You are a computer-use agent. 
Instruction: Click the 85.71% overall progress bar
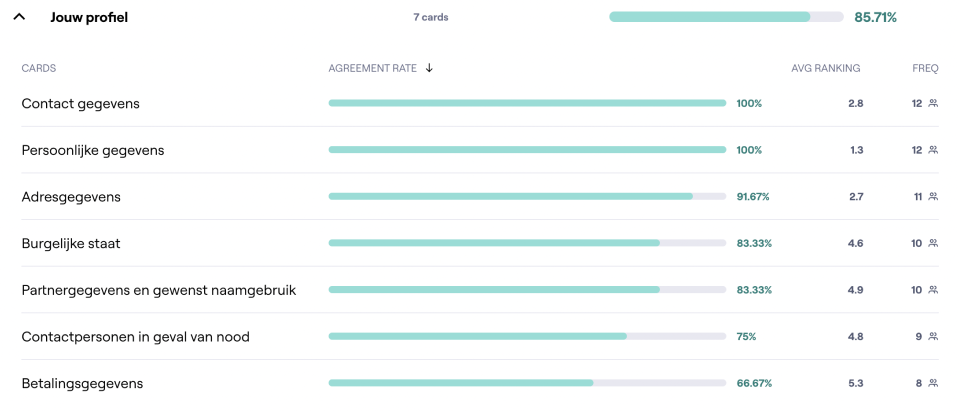tap(726, 17)
